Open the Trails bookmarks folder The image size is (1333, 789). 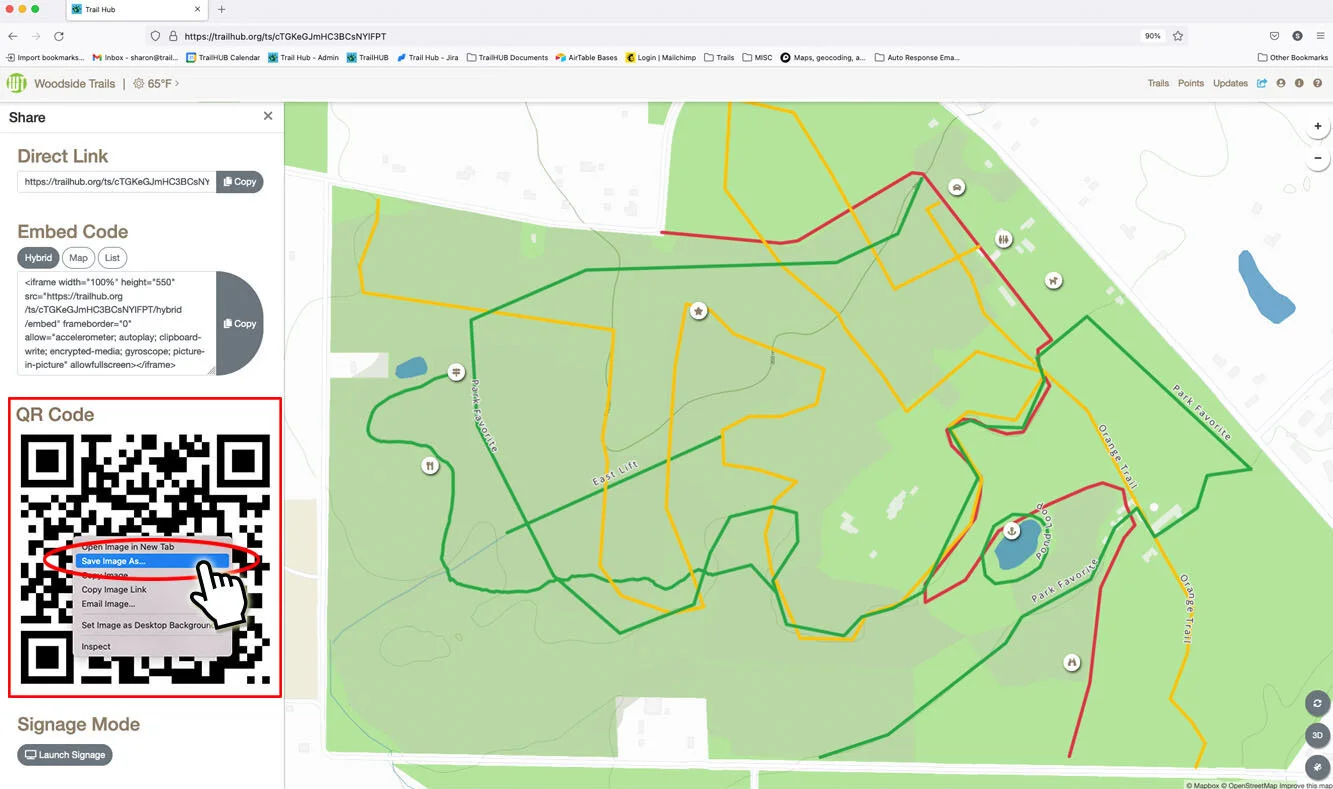pyautogui.click(x=719, y=58)
